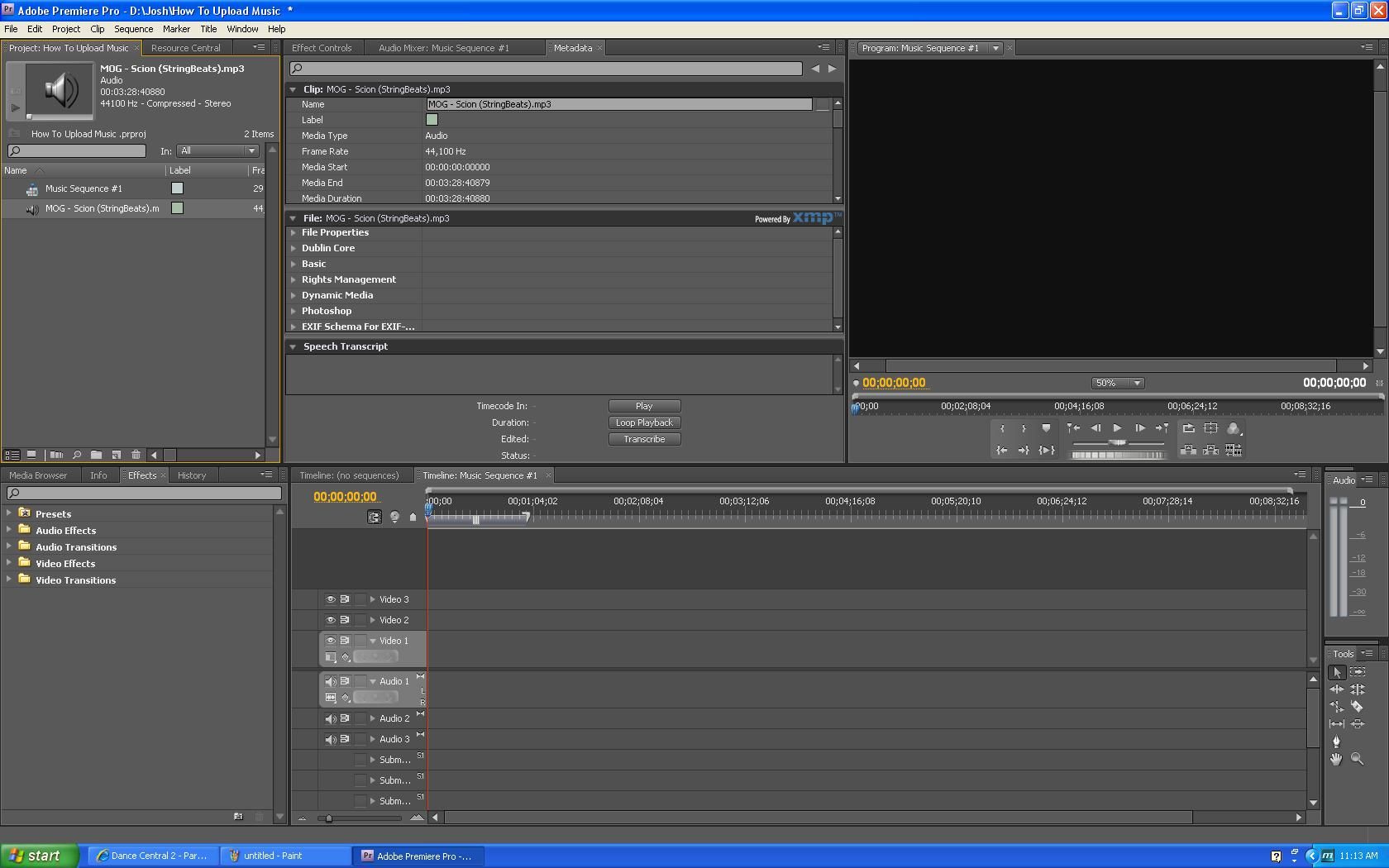Viewport: 1389px width, 868px height.
Task: Select the Slide tool
Action: pyautogui.click(x=1358, y=724)
